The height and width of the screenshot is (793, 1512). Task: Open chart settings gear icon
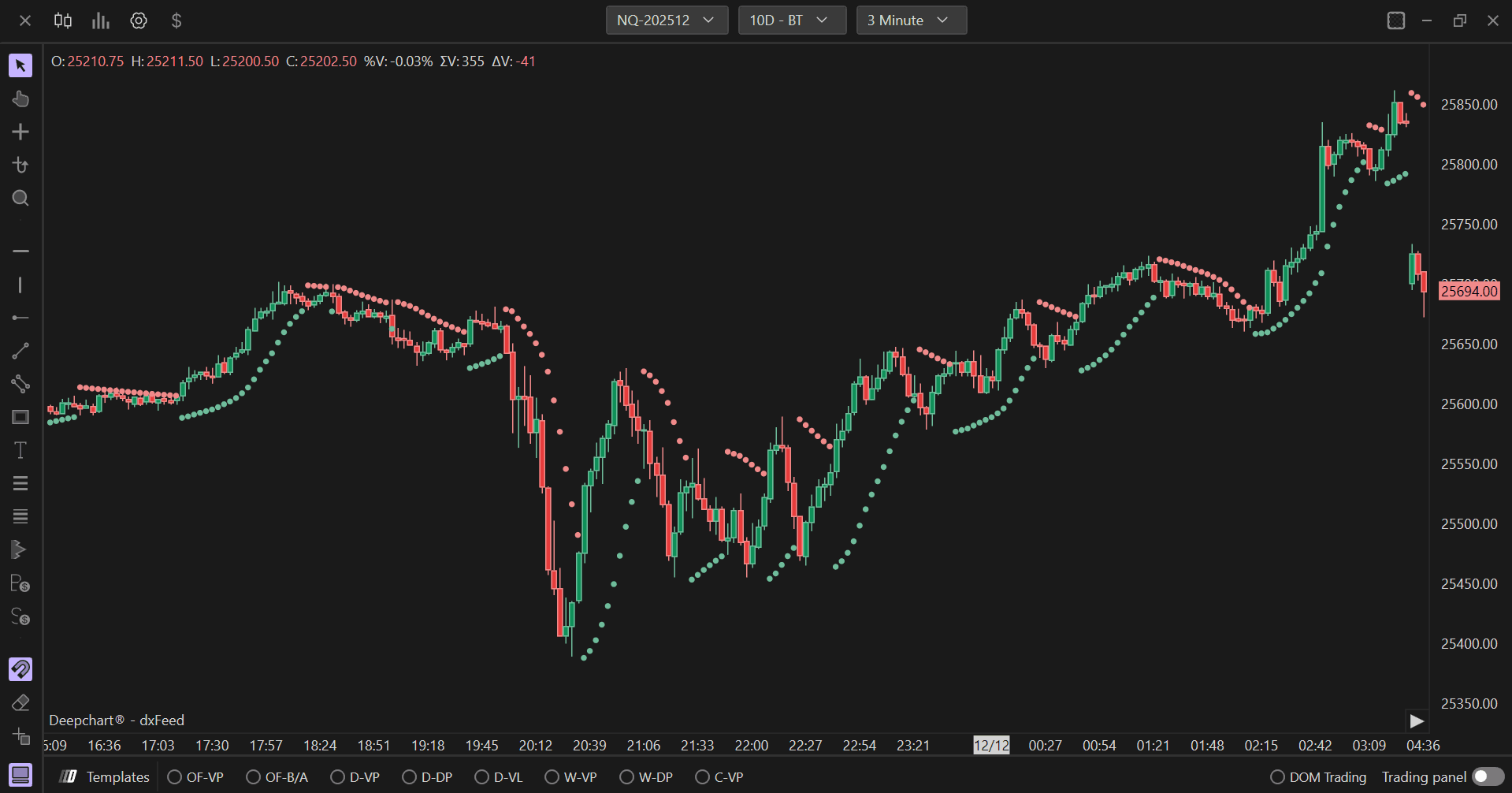coord(139,20)
